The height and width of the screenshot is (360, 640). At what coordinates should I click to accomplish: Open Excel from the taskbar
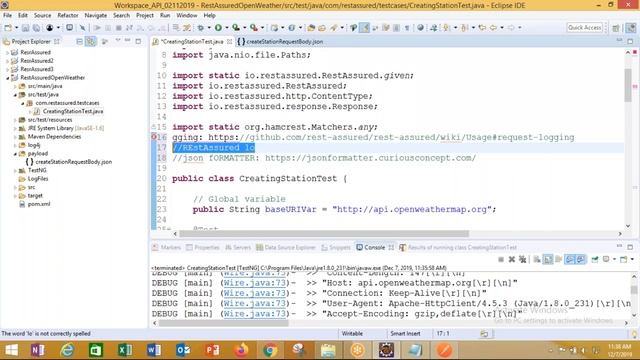pos(124,350)
